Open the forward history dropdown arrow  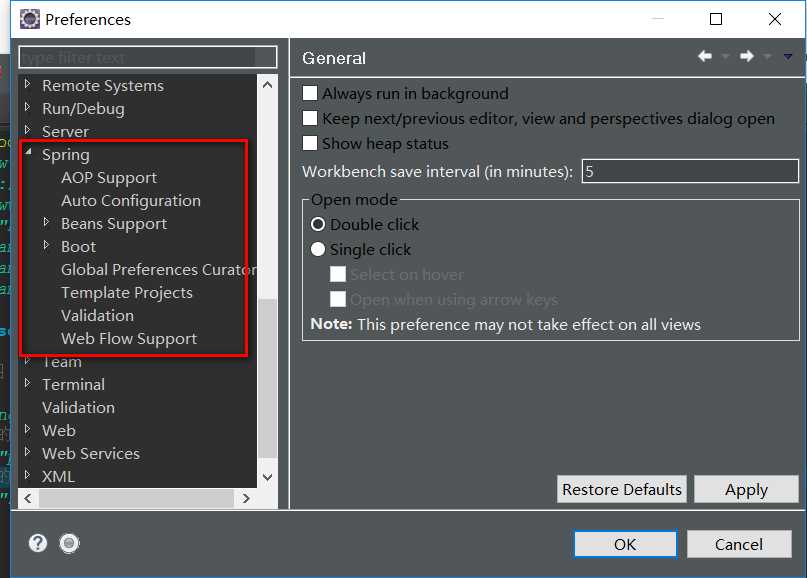pos(767,56)
